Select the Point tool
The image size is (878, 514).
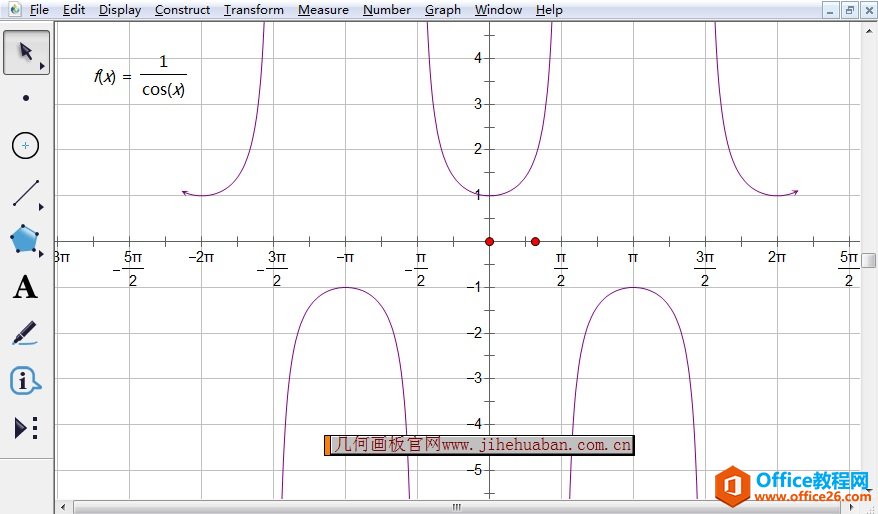coord(26,98)
